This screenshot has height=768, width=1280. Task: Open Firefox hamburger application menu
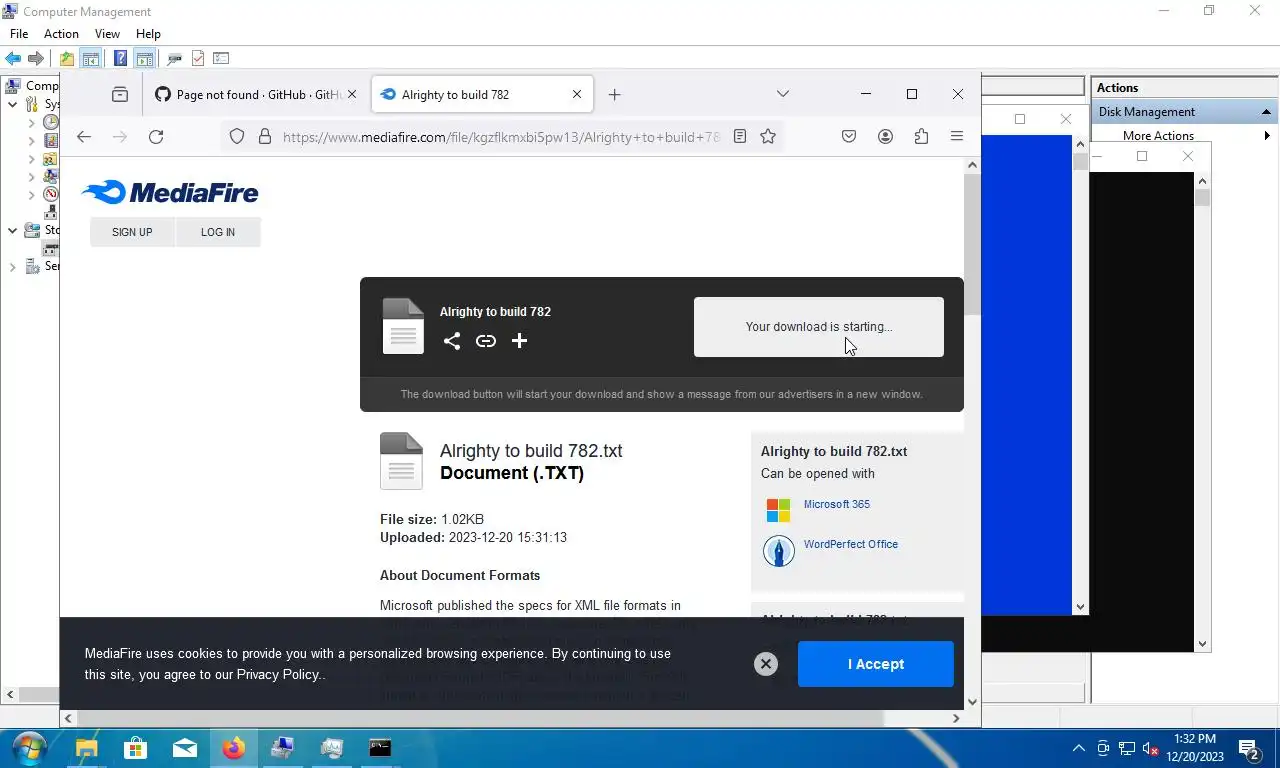[957, 136]
